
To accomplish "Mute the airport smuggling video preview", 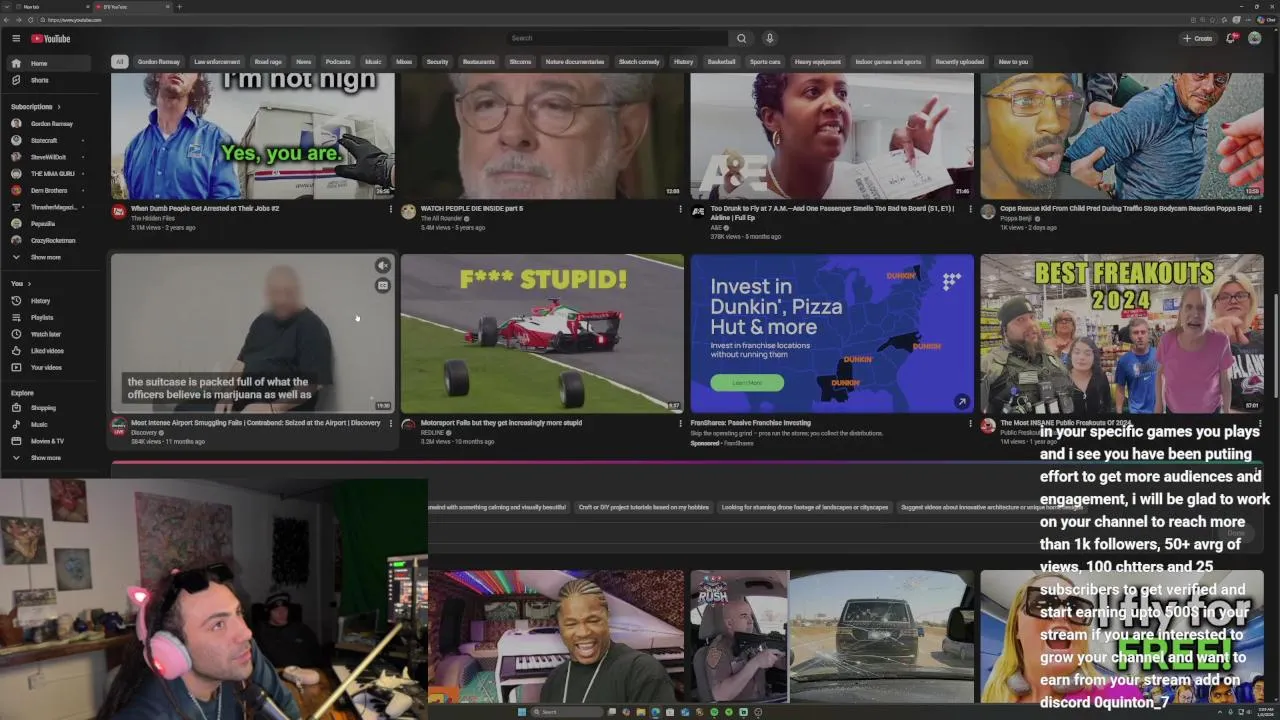I will (382, 266).
